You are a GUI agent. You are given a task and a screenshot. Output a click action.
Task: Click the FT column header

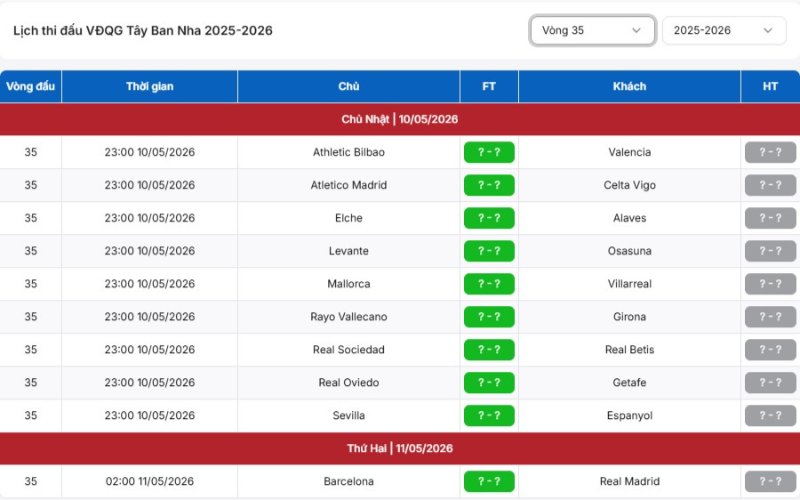(x=489, y=86)
